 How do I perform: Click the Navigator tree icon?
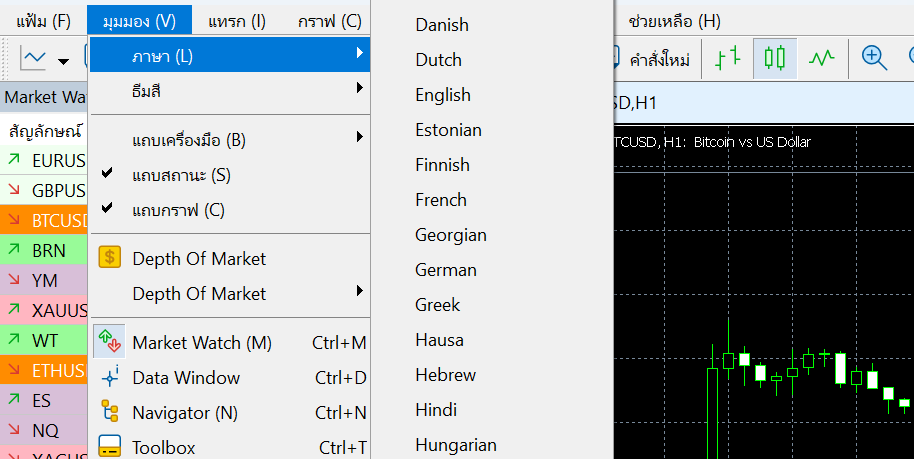click(110, 412)
